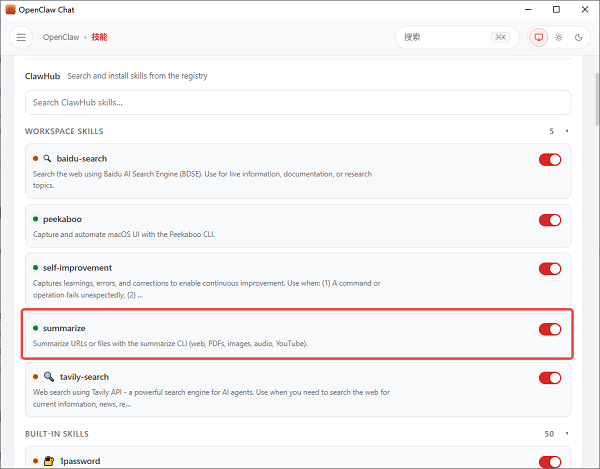Open the peekaboo skill title

[62, 219]
